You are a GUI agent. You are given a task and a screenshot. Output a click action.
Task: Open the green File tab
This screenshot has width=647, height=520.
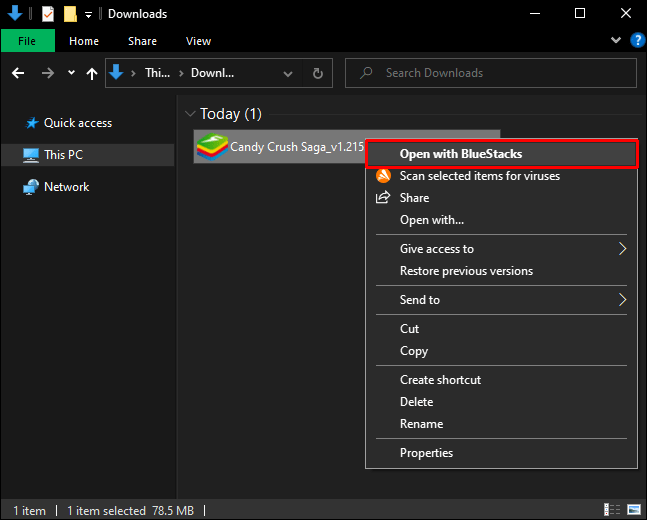pyautogui.click(x=28, y=41)
